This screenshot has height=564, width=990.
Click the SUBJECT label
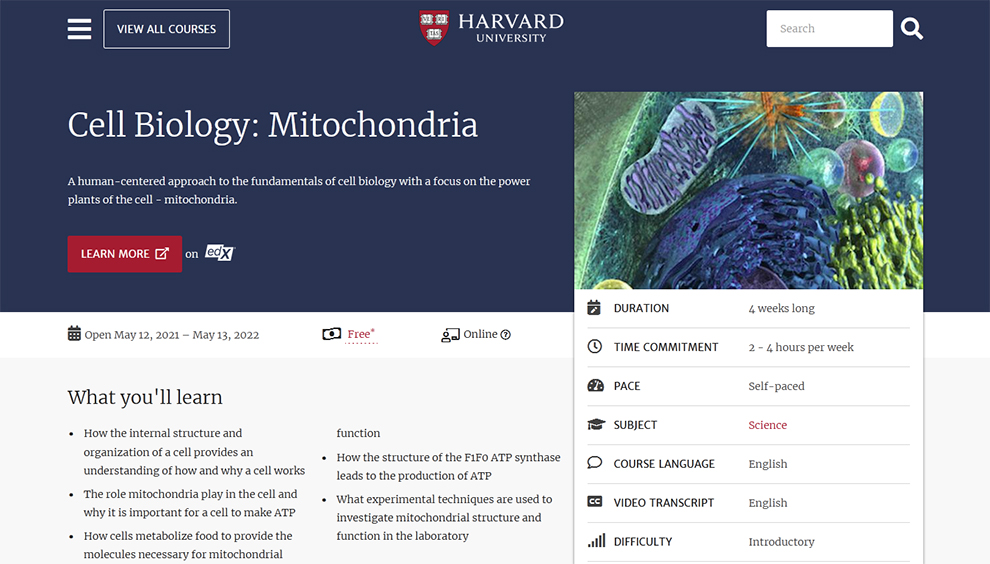pos(635,425)
